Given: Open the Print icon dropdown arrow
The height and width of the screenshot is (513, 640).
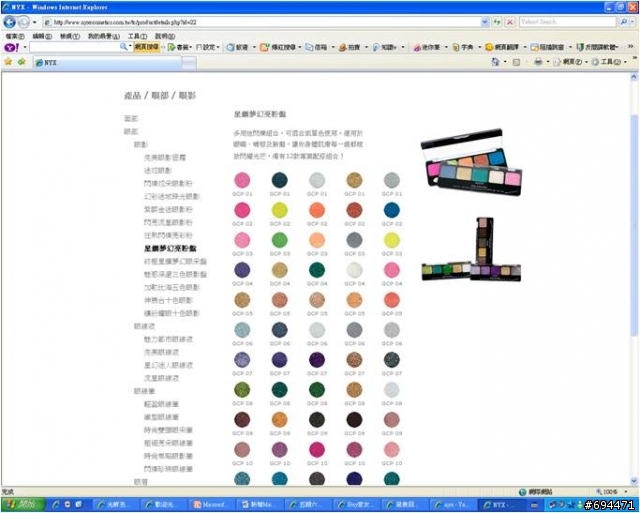Looking at the screenshot, I should [x=547, y=62].
